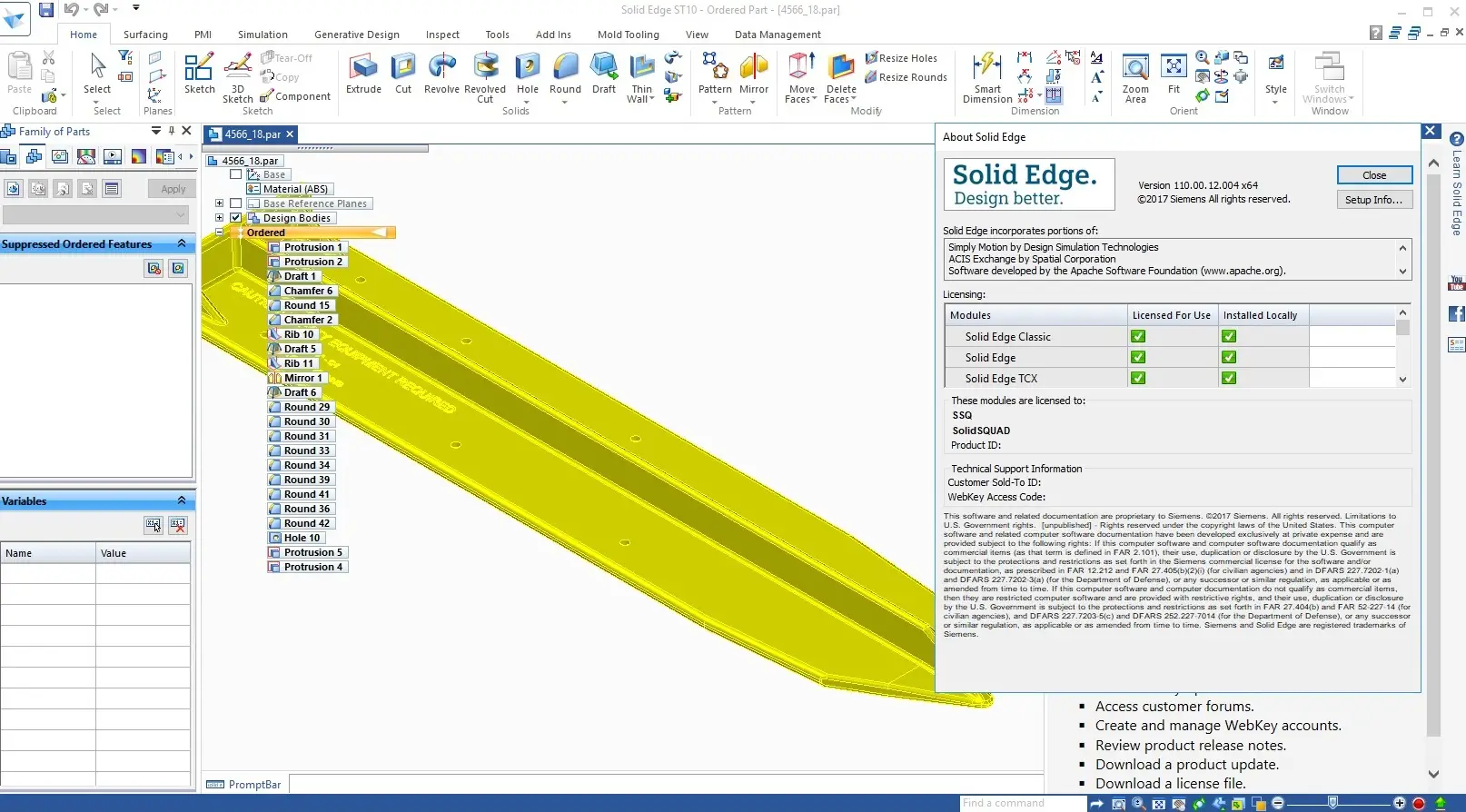Image resolution: width=1466 pixels, height=812 pixels.
Task: Select Chamfer 6 feature
Action: pyautogui.click(x=301, y=291)
